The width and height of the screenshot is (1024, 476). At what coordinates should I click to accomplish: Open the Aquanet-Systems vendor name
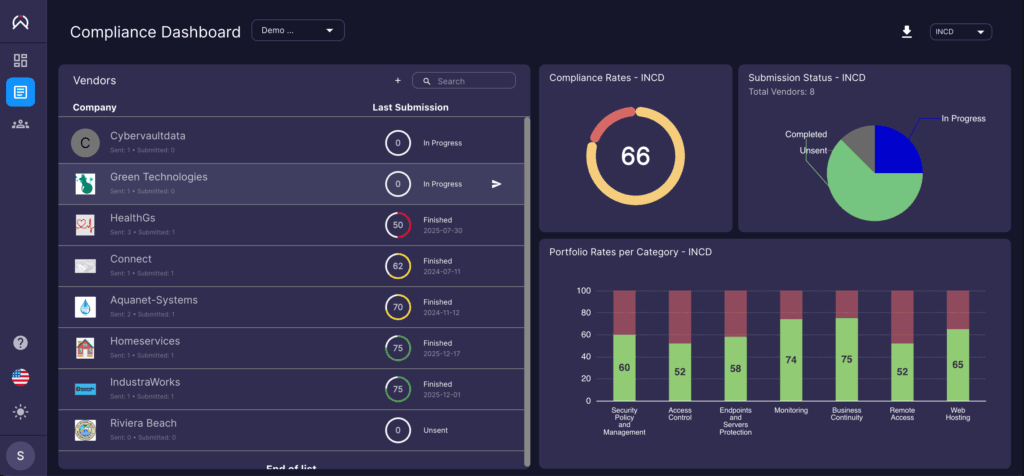click(153, 300)
